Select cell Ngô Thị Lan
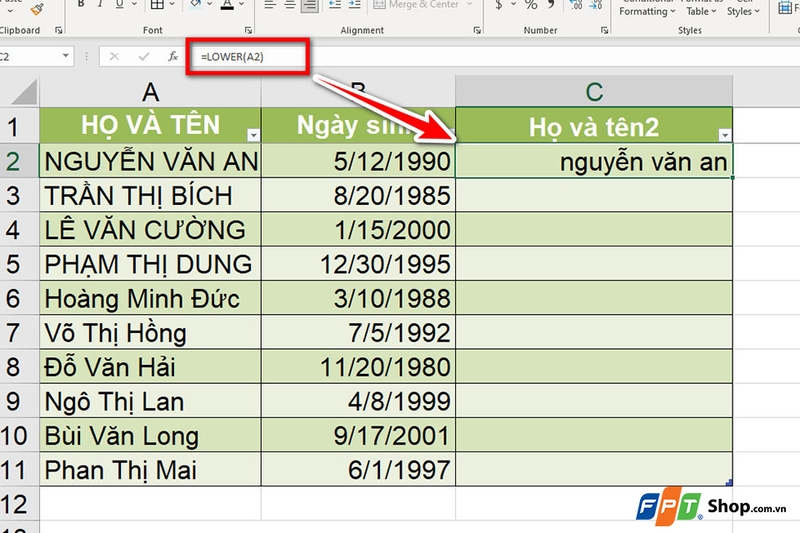800x533 pixels. coord(151,401)
